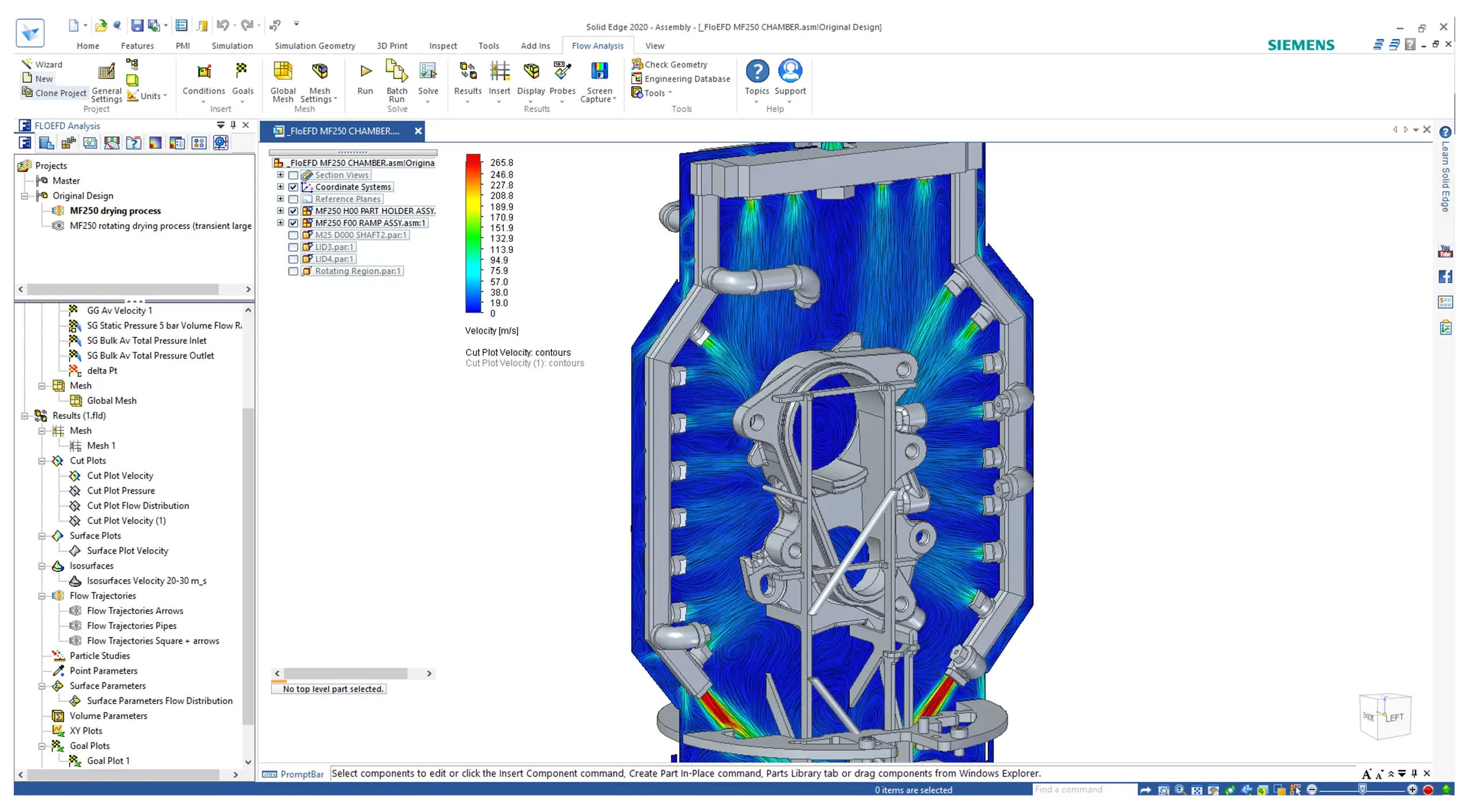Check Rotating Region.par:1 checkbox
The height and width of the screenshot is (812, 1469).
pos(293,271)
